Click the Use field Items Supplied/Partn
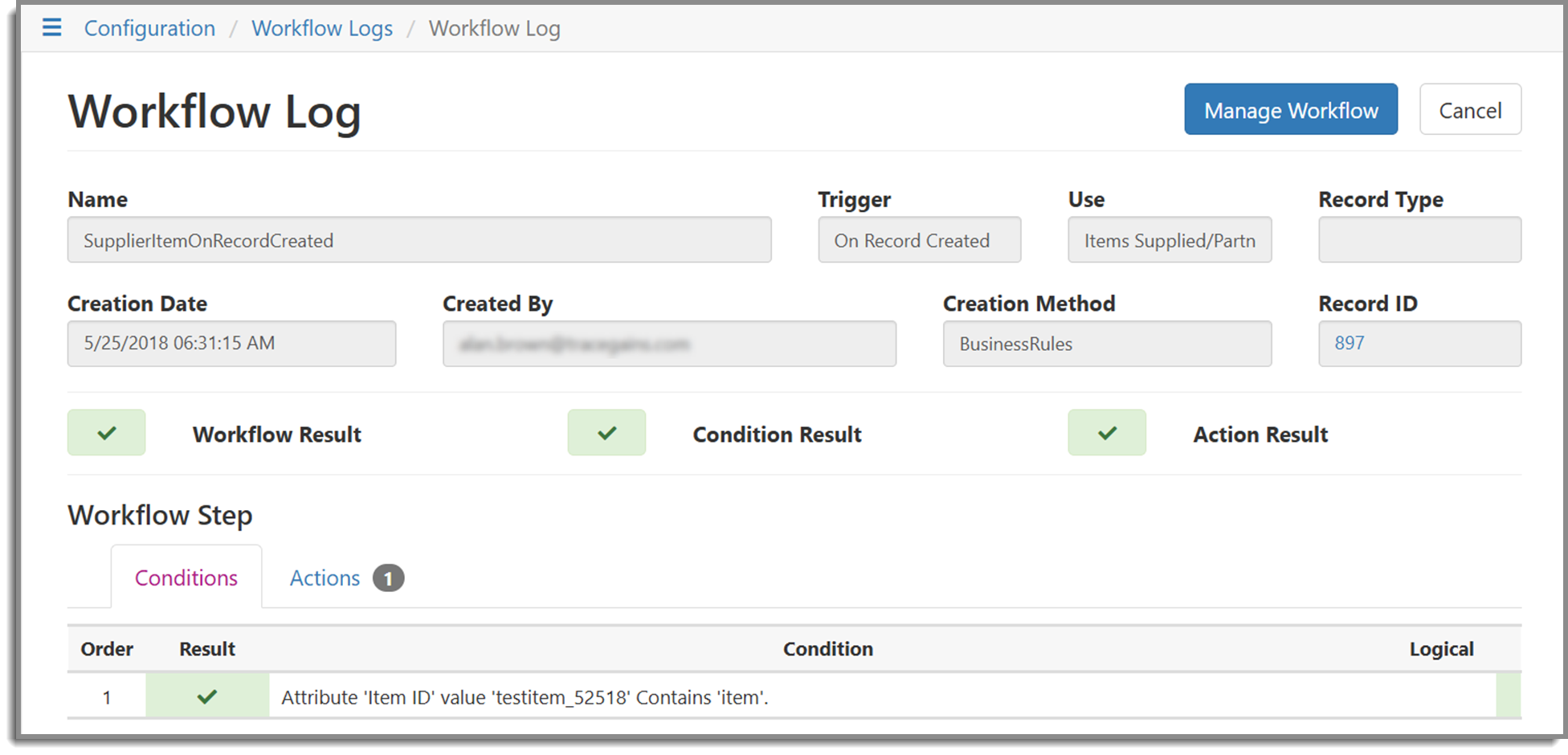Image resolution: width=1568 pixels, height=755 pixels. [1170, 239]
